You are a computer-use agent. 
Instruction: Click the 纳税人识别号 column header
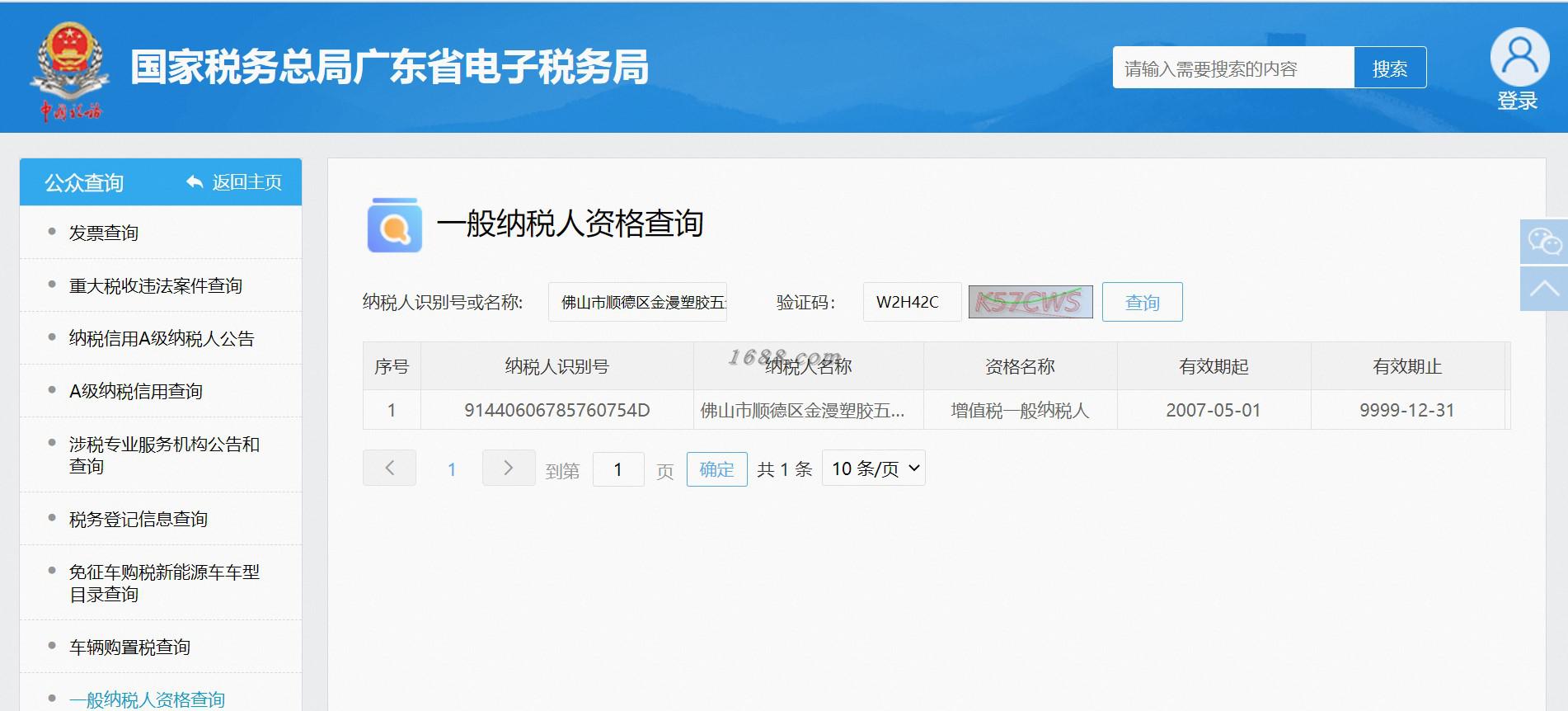(x=557, y=366)
